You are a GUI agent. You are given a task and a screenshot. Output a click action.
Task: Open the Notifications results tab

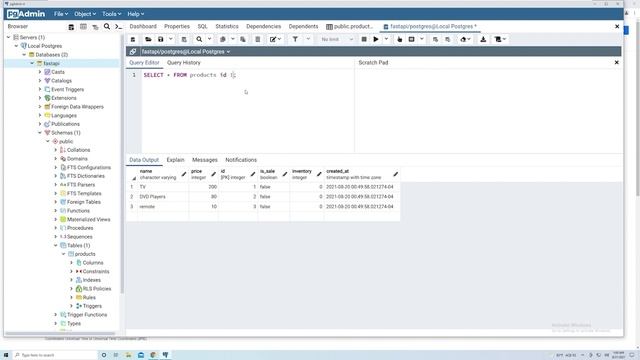click(x=241, y=160)
